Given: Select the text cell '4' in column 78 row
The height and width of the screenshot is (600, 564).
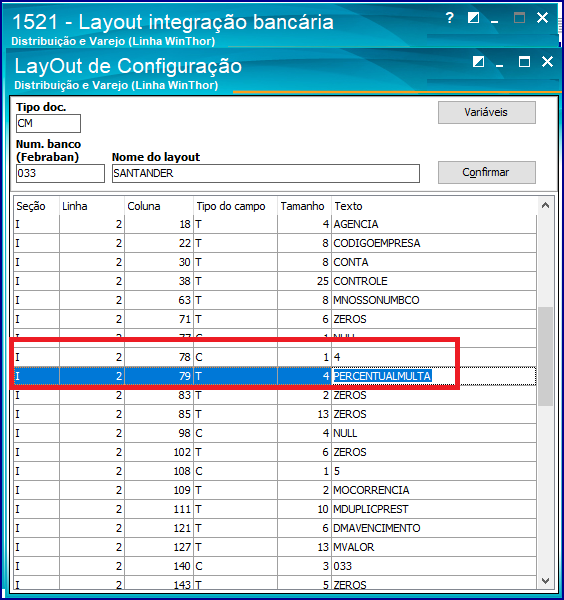Looking at the screenshot, I should coord(434,357).
